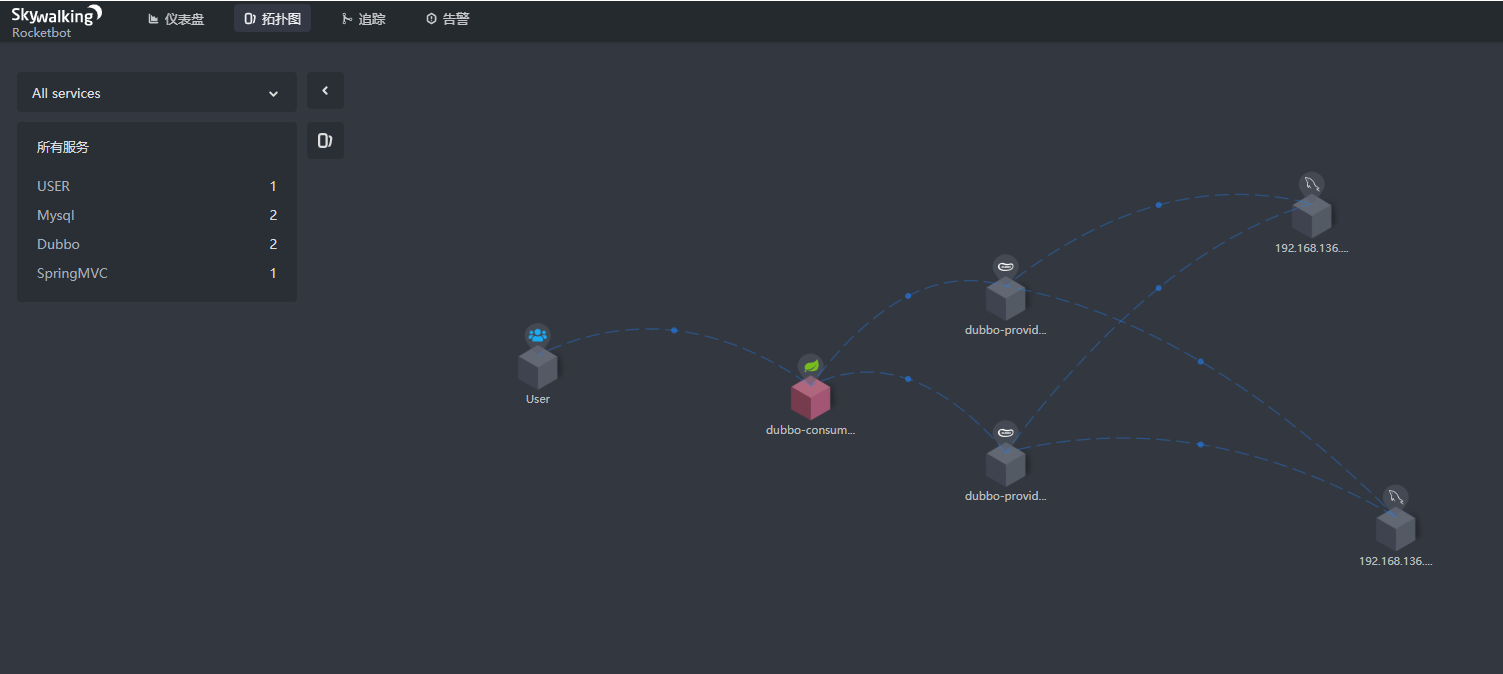Viewport: 1503px width, 674px height.
Task: Click the call dot from the upper provider to the upper MySQL node
Action: pos(1158,205)
